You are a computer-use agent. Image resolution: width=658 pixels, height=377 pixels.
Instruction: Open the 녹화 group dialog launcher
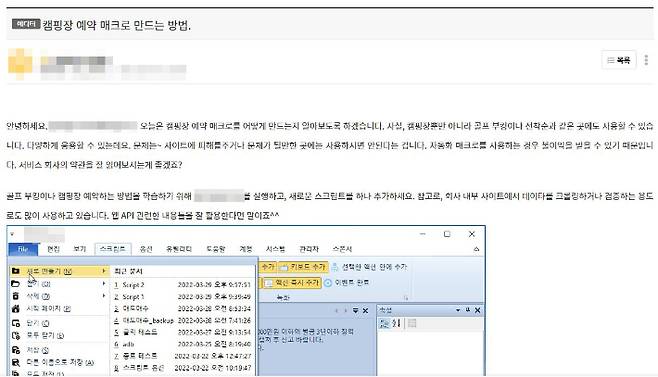click(405, 298)
